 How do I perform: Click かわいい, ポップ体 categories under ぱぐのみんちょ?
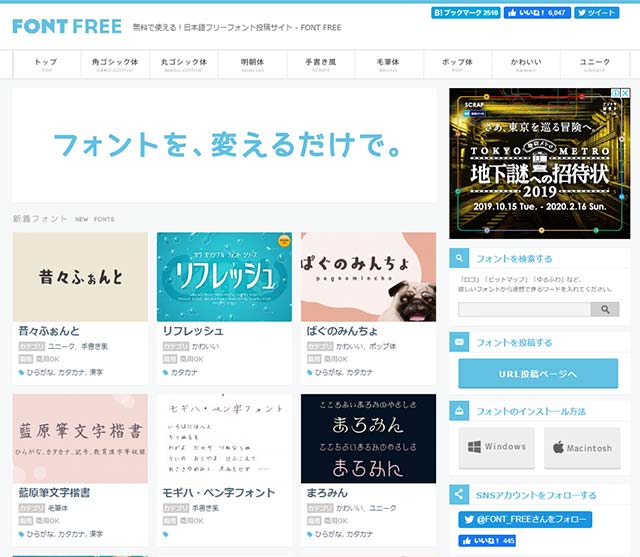click(366, 346)
